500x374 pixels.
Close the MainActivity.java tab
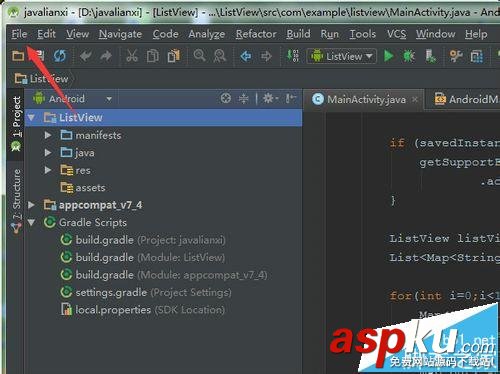click(415, 99)
